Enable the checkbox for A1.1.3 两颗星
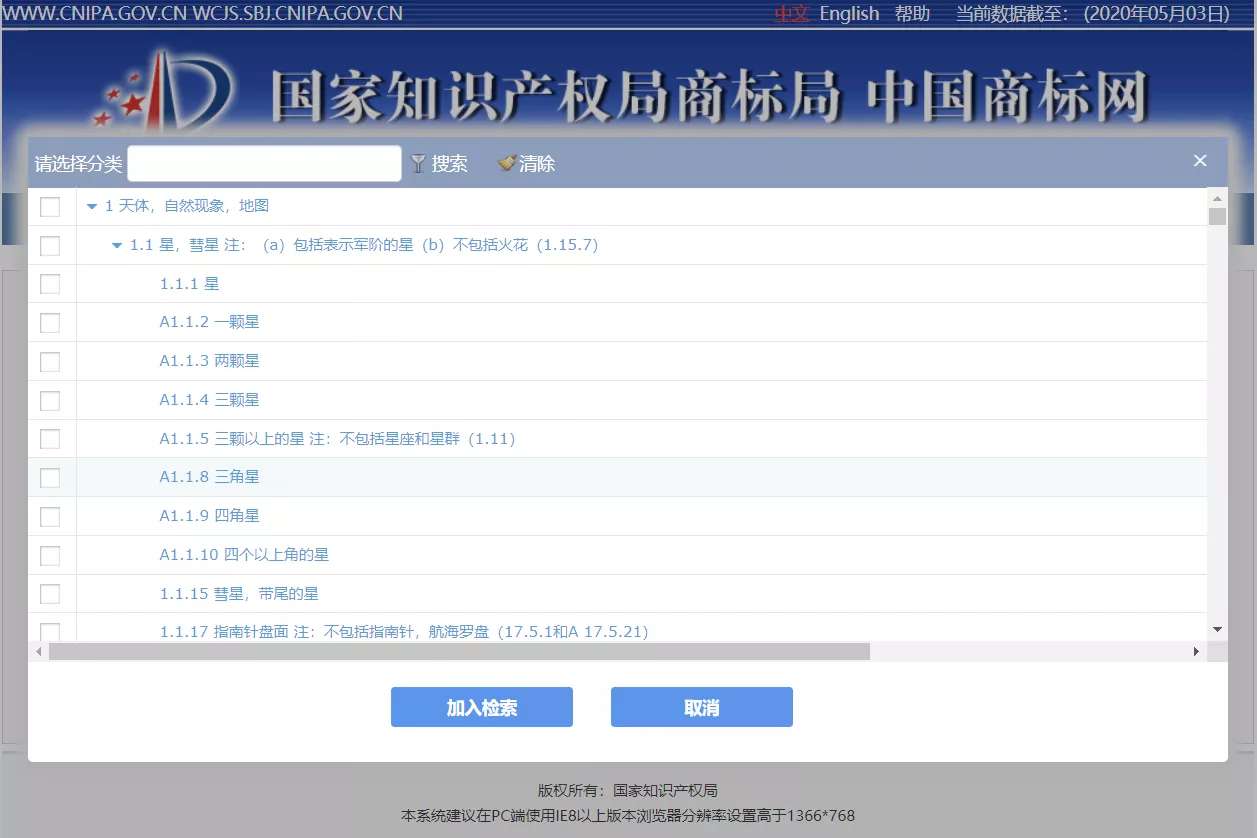 pos(50,362)
